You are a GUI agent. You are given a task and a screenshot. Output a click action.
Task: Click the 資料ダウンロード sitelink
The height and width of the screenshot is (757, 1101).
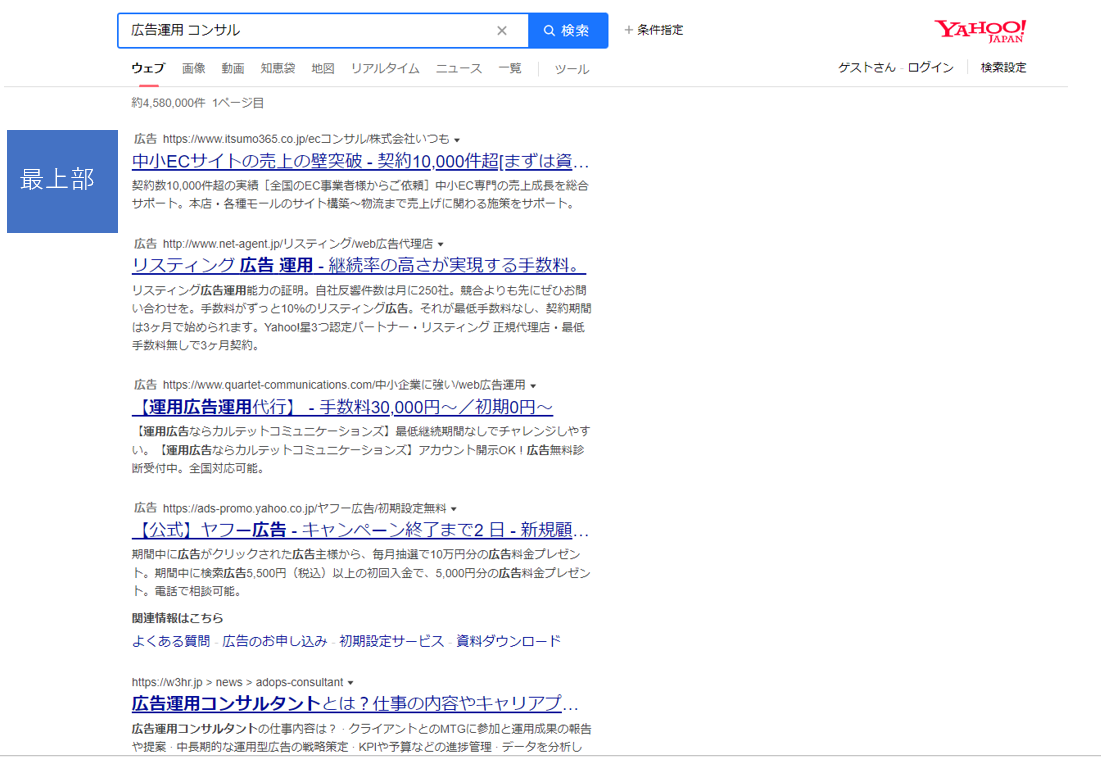coord(508,642)
